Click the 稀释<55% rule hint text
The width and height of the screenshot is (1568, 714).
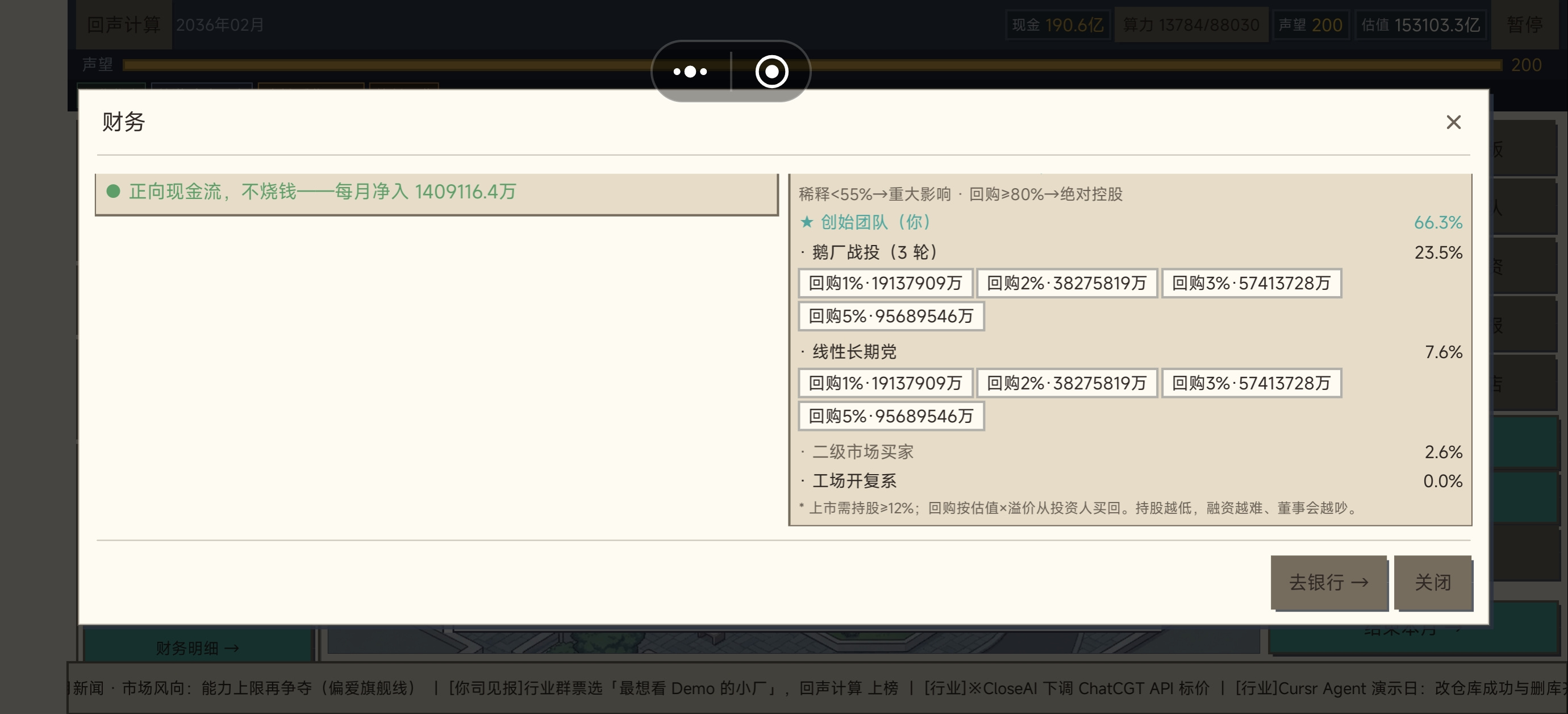[x=961, y=194]
